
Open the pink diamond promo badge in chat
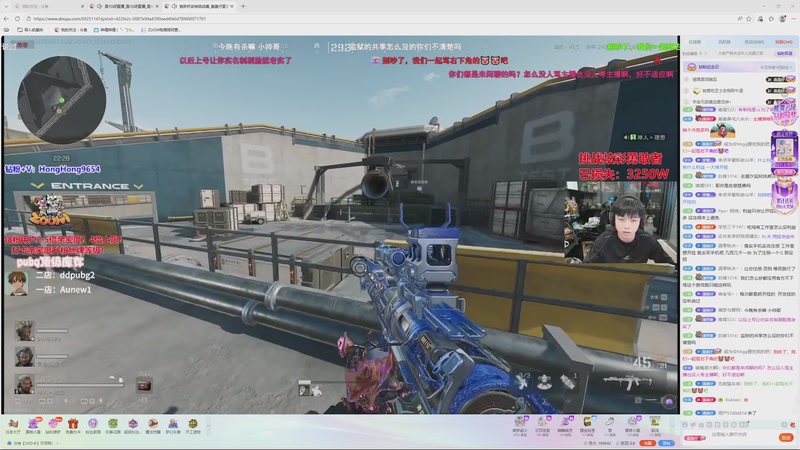785,112
